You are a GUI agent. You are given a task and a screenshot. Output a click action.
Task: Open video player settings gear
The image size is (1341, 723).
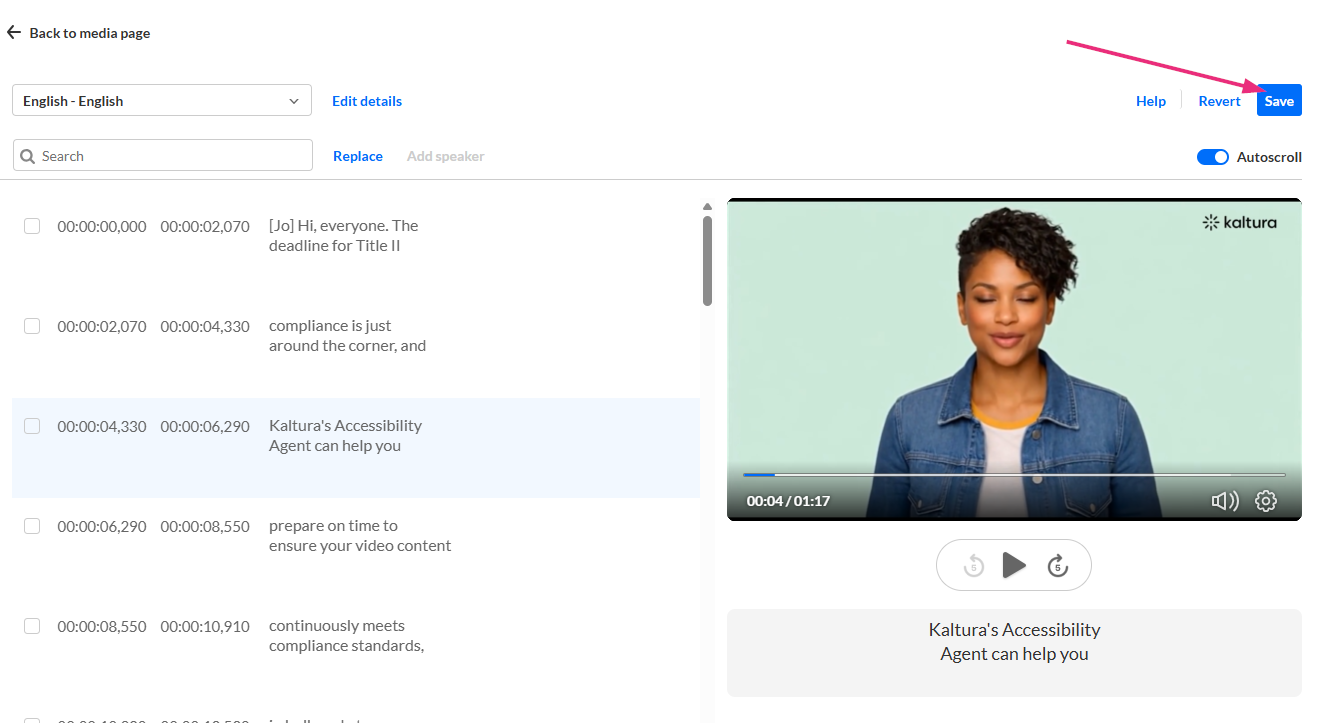coord(1266,501)
